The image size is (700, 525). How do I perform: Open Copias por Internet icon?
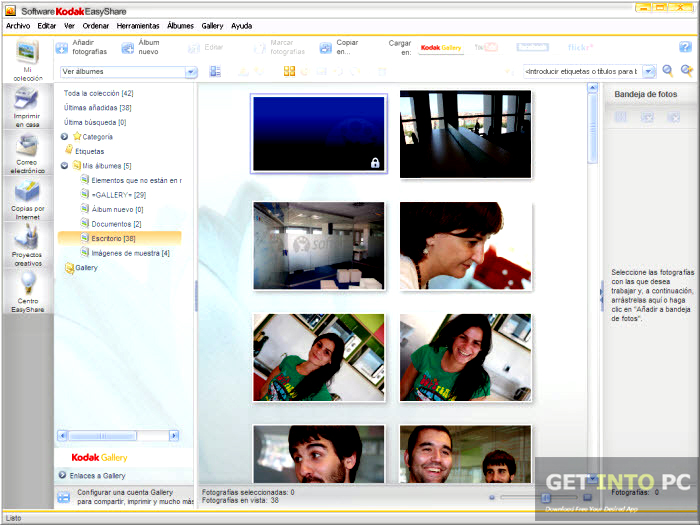(27, 191)
